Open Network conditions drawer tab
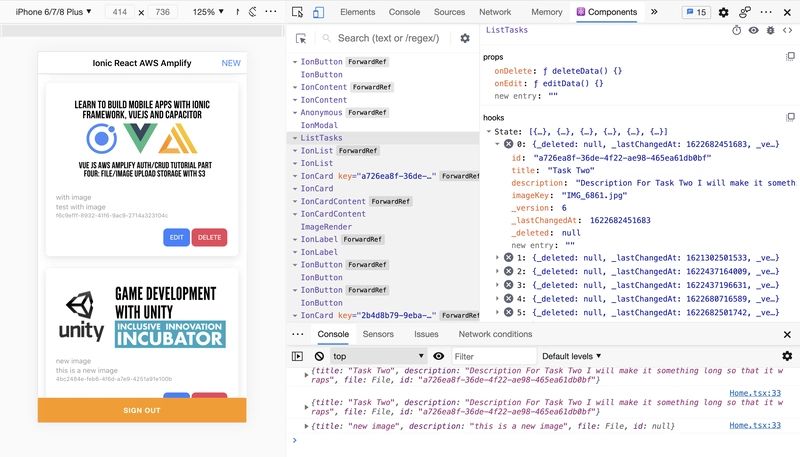The height and width of the screenshot is (457, 800). point(495,334)
